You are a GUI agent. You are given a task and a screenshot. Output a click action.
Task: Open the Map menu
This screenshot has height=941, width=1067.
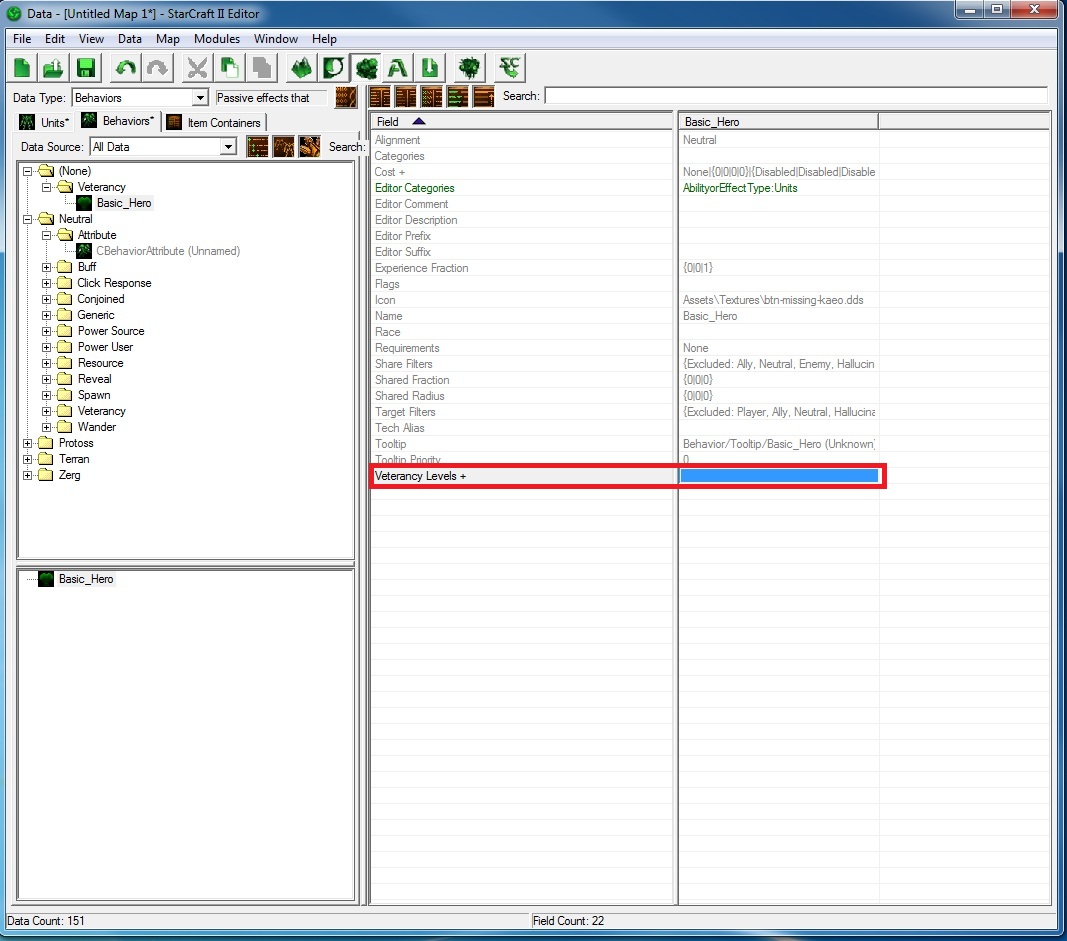[x=167, y=39]
